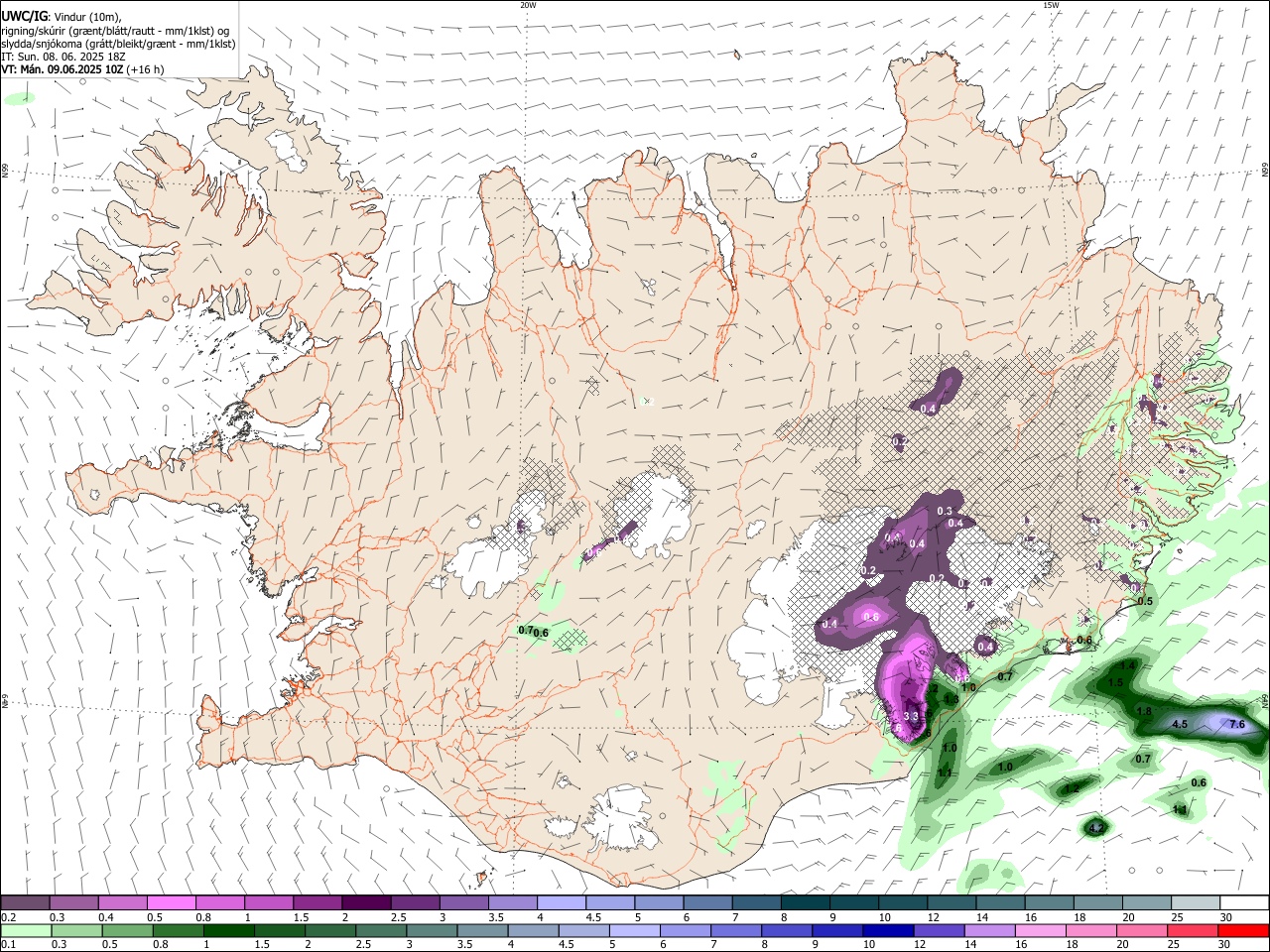The width and height of the screenshot is (1270, 952).
Task: Click the lavender 14–16 rain legend swatch
Action: pos(990,931)
